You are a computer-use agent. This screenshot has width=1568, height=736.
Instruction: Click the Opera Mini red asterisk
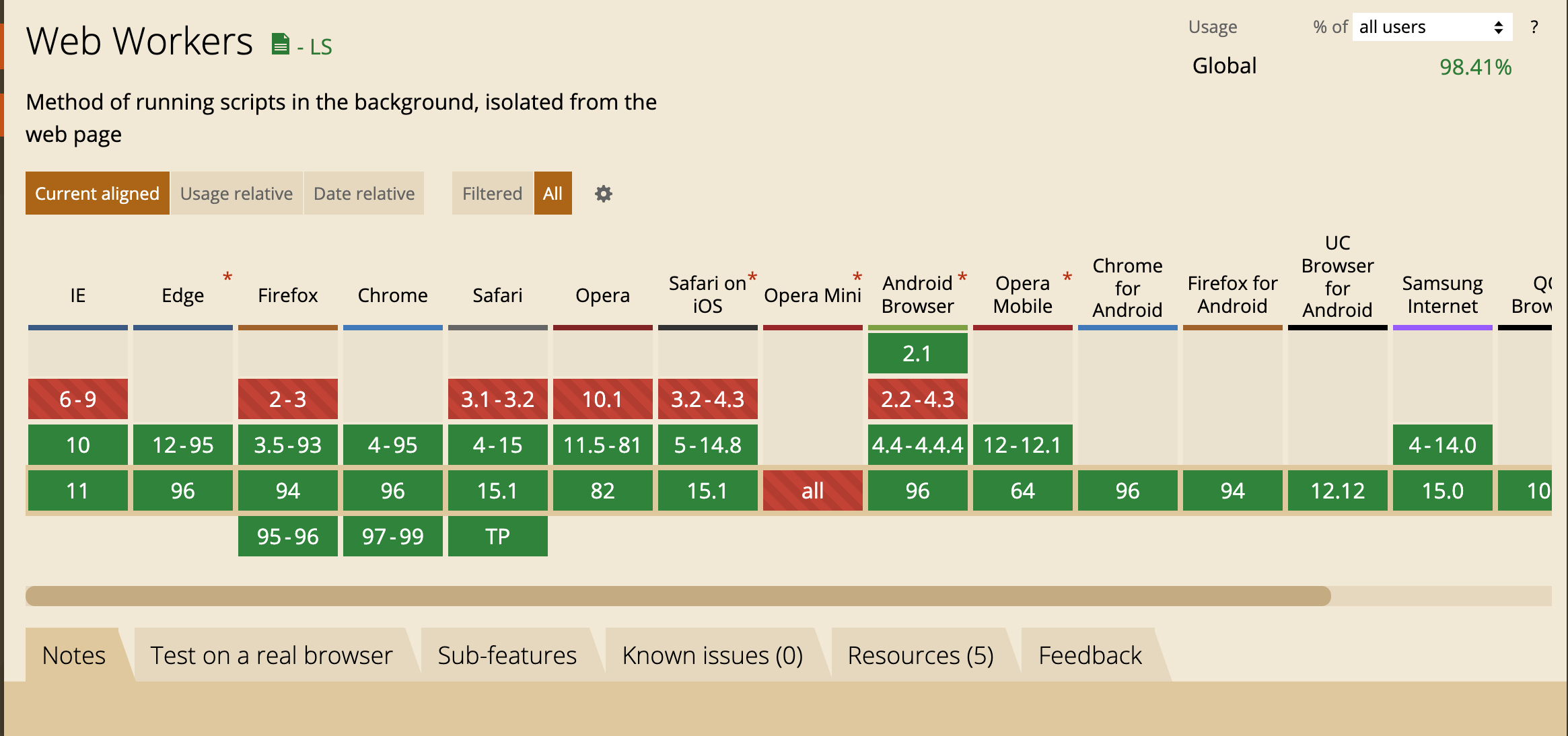tap(857, 277)
